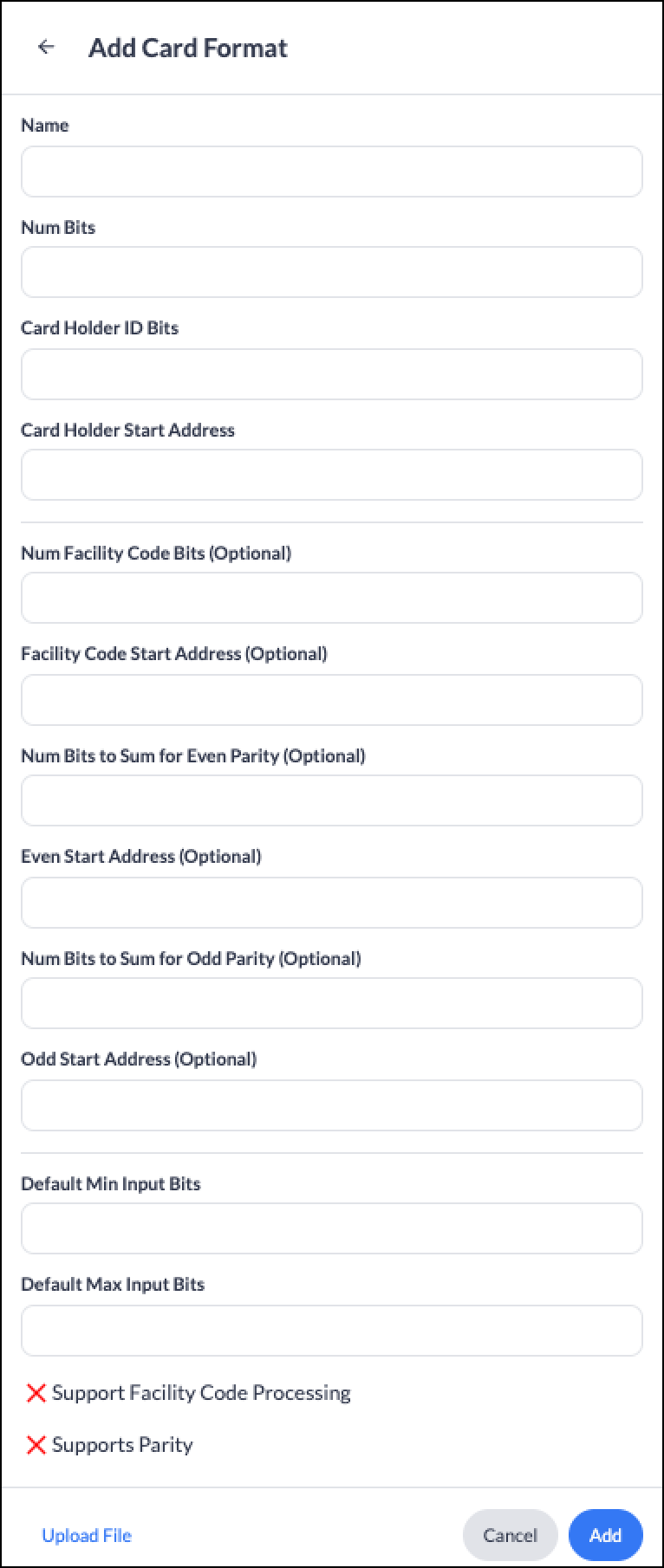Focus the Even Start Address field
The height and width of the screenshot is (1568, 664).
pyautogui.click(x=332, y=903)
